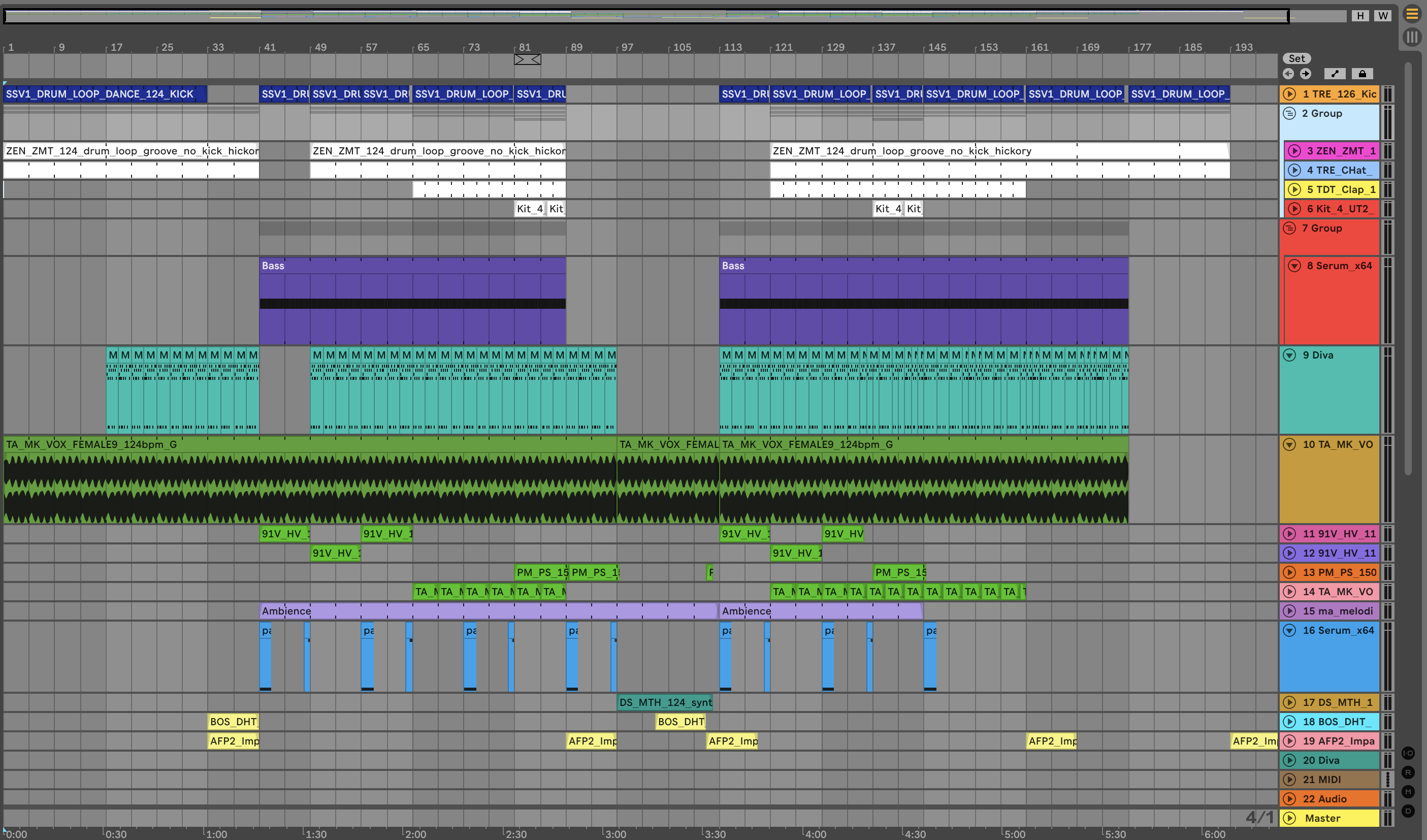Click the Optimize Width W button

point(1383,16)
